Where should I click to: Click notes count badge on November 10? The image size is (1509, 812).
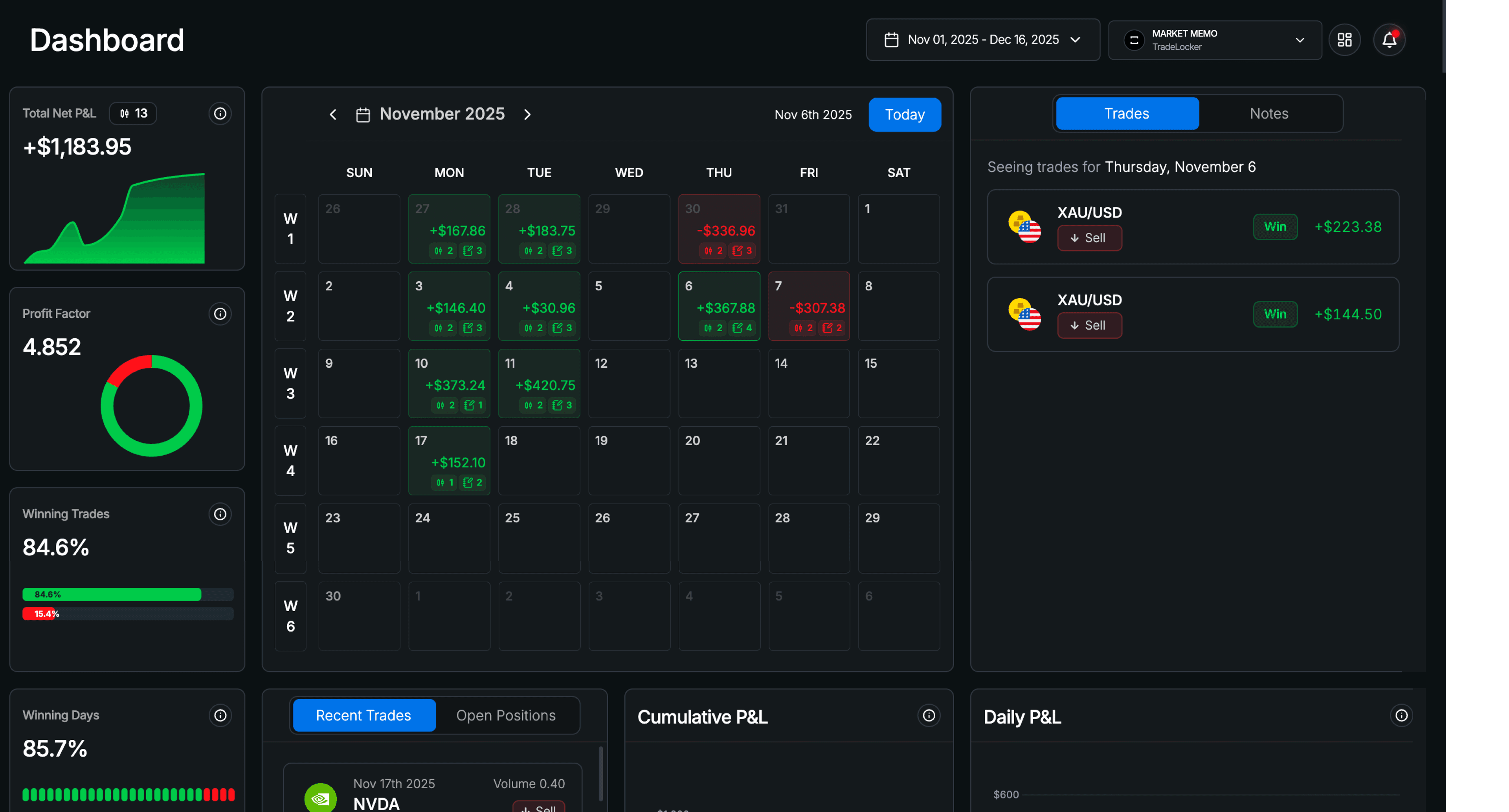pyautogui.click(x=473, y=405)
